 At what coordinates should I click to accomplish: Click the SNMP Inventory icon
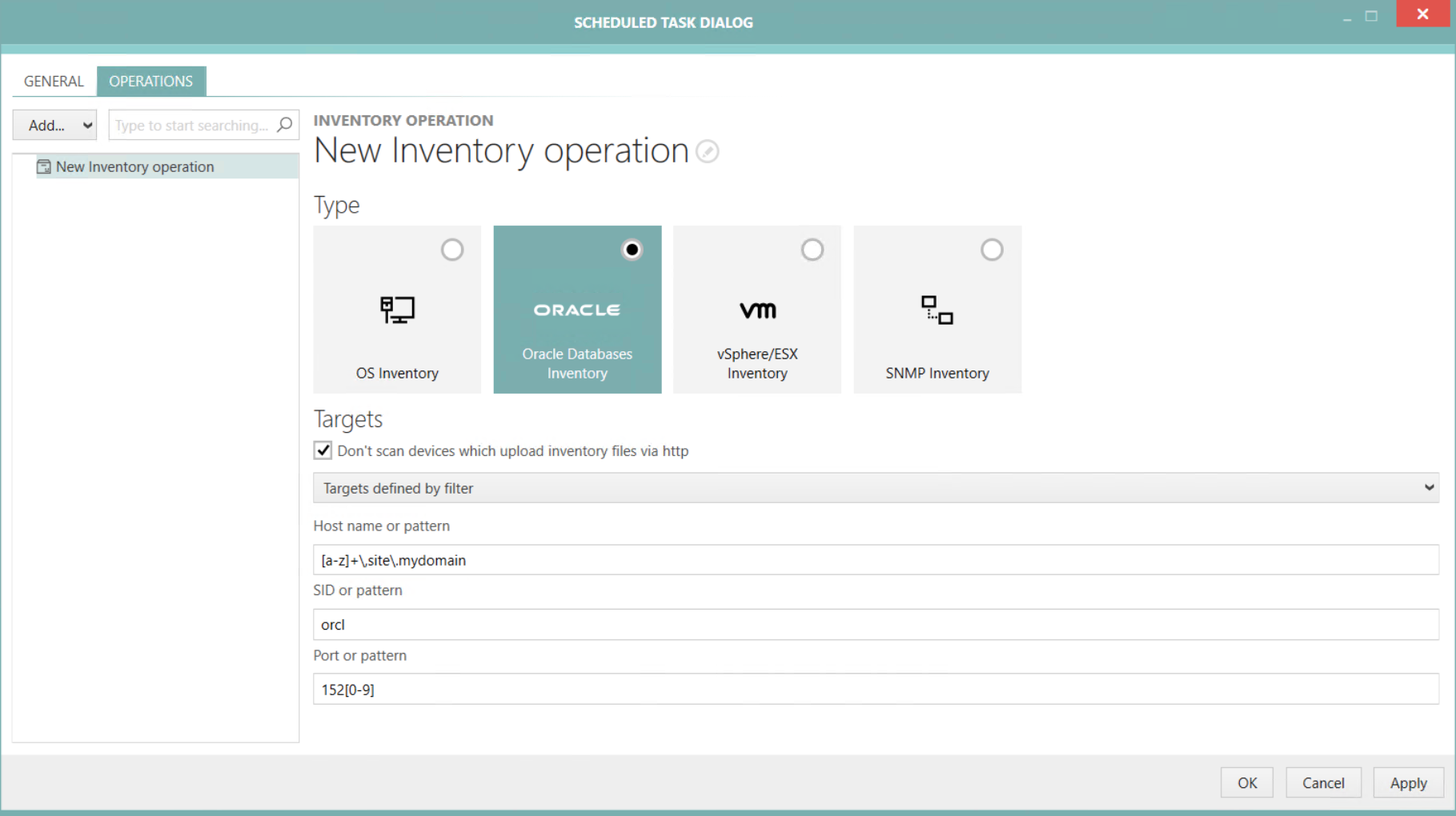pos(937,310)
